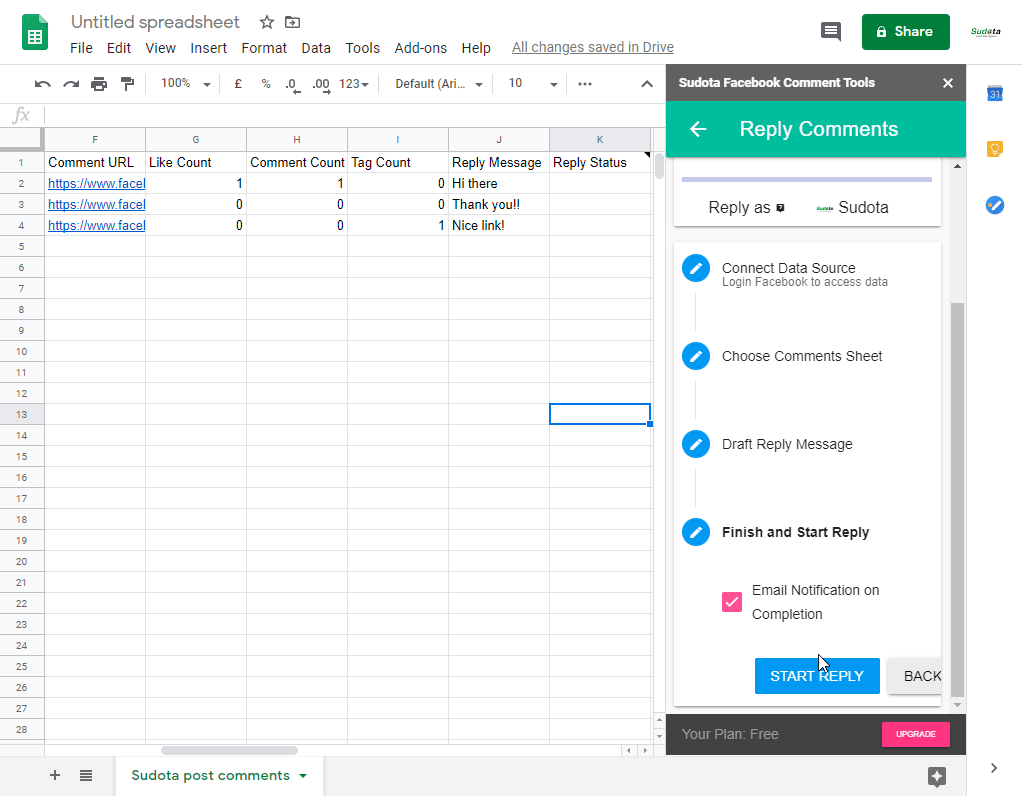Screen dimensions: 1022x796
Task: Click the Undo toolbar icon
Action: tap(42, 84)
